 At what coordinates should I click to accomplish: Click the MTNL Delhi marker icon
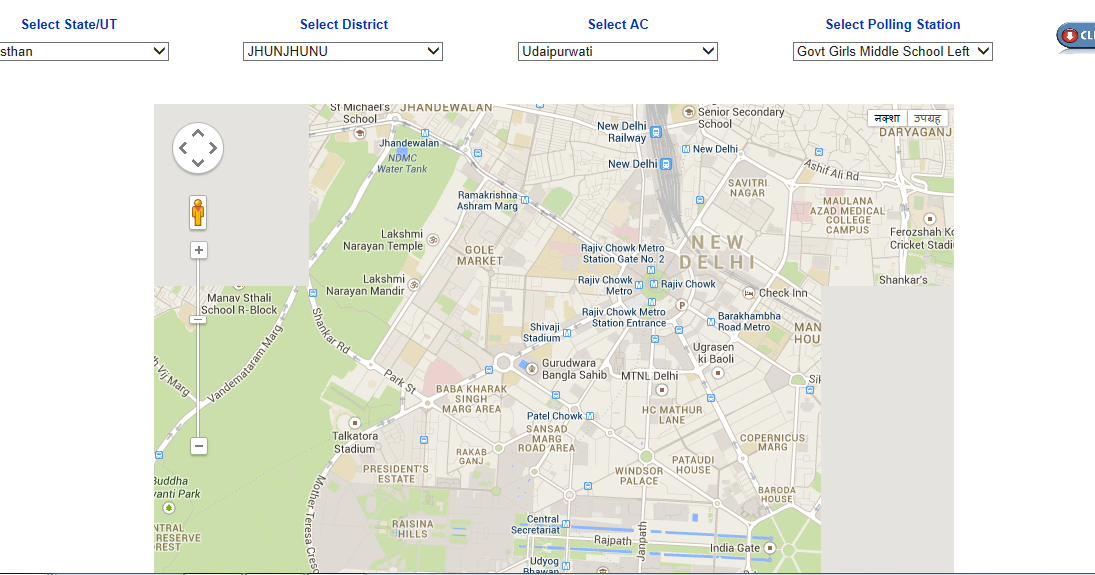[x=661, y=390]
